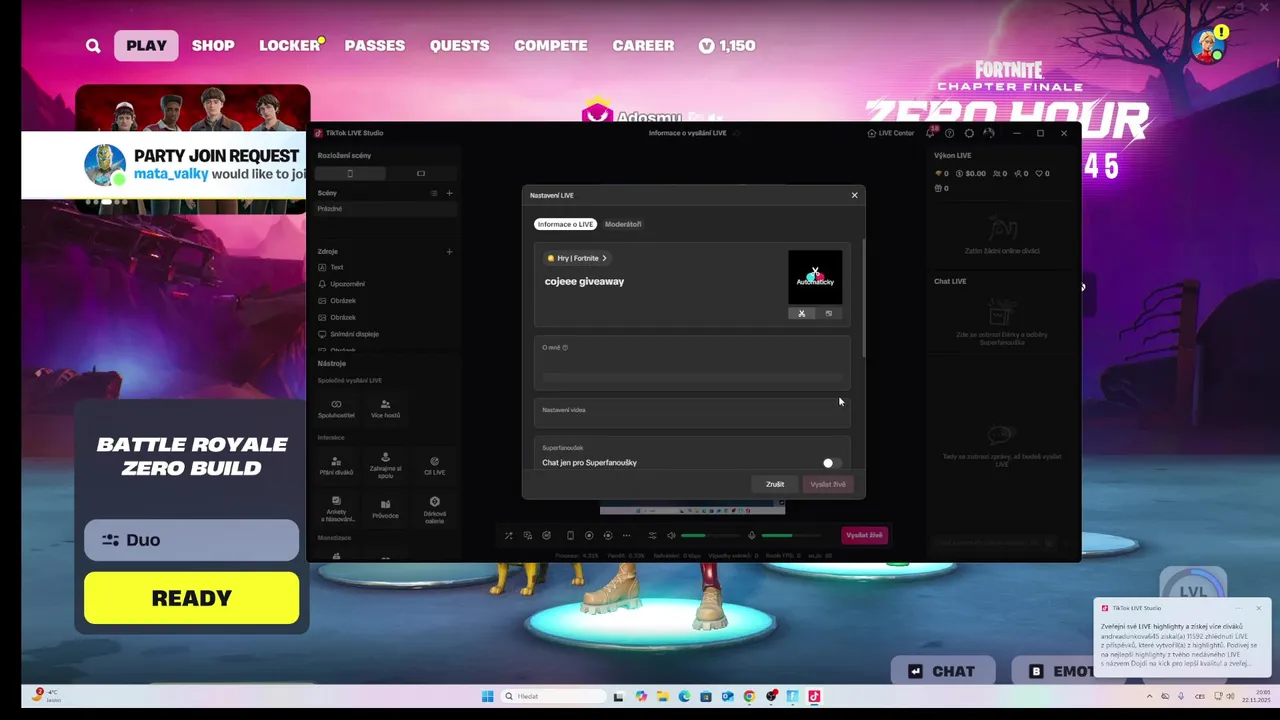Select the portrait scene layout
Screen dimensions: 1280x720
pos(350,173)
